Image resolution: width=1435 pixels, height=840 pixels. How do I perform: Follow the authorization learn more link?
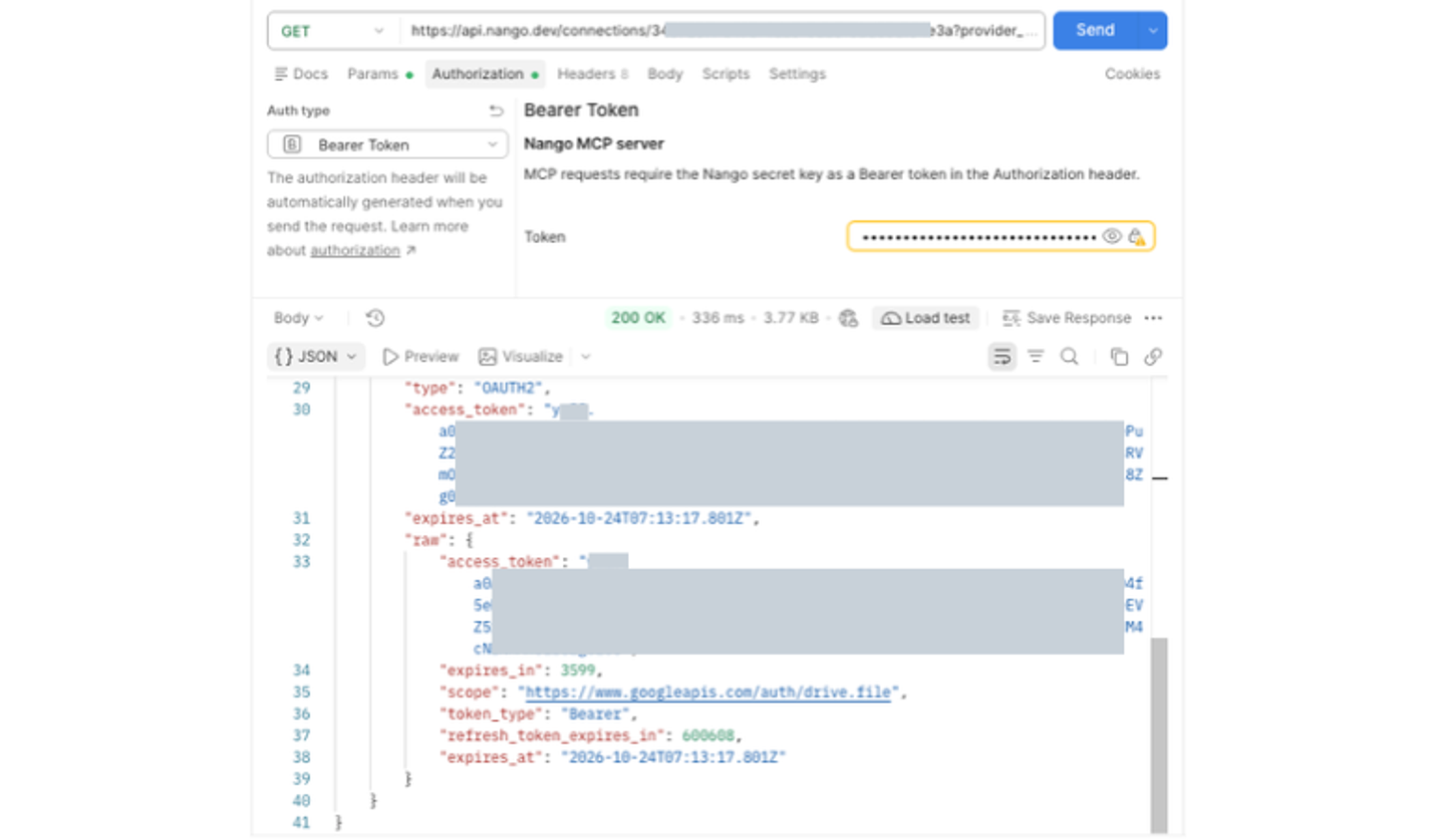(x=355, y=250)
